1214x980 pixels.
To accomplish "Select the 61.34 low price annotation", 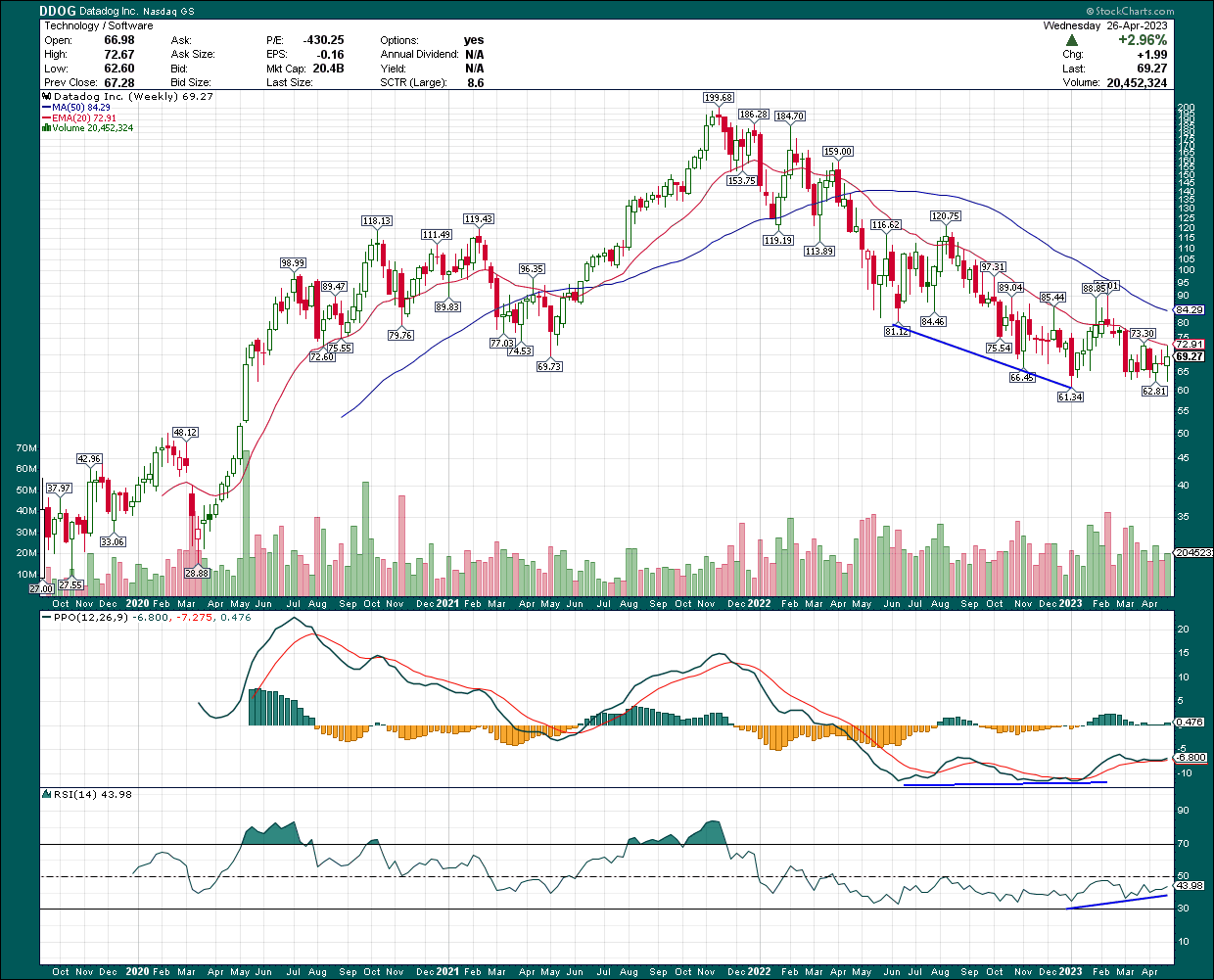I will pos(1070,397).
